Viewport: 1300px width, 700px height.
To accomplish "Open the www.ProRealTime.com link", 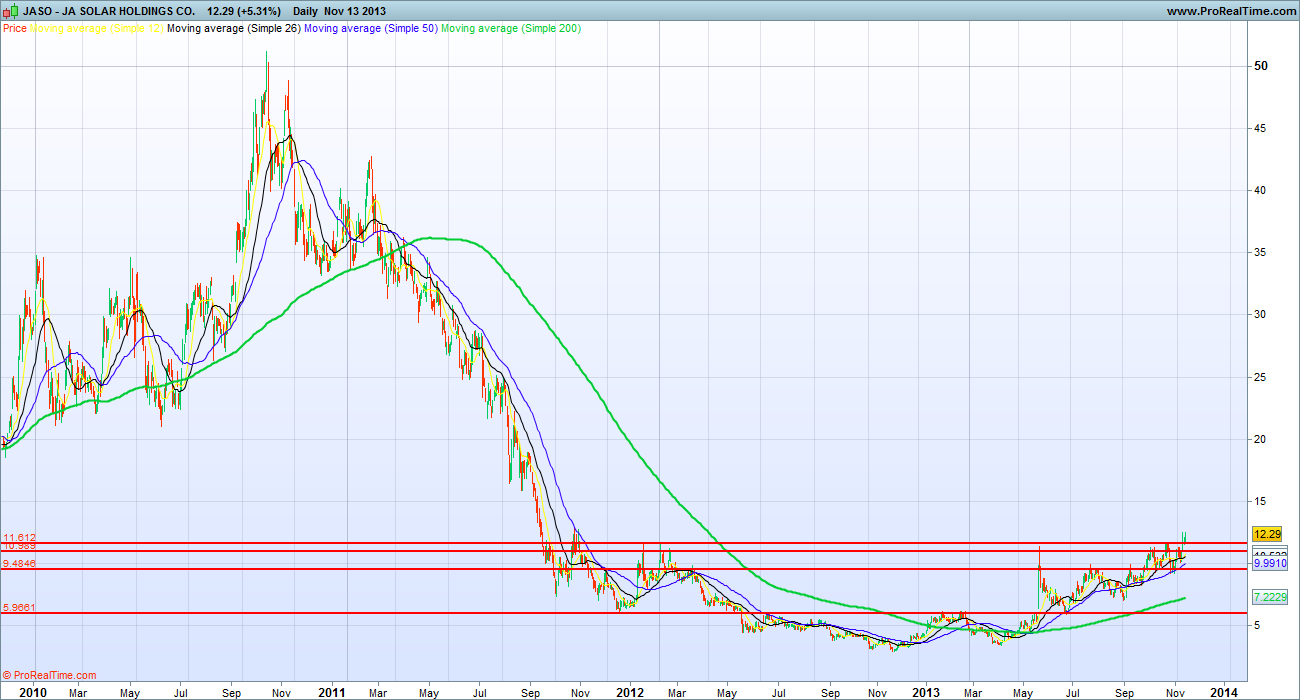I will [1230, 11].
